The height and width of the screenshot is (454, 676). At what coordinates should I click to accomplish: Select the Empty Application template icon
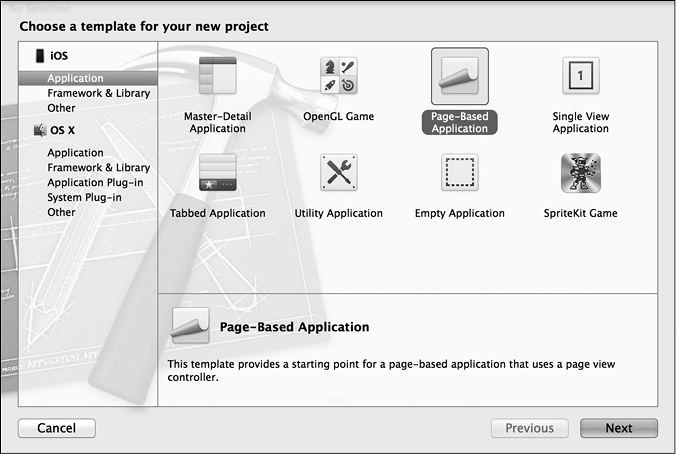tap(459, 173)
